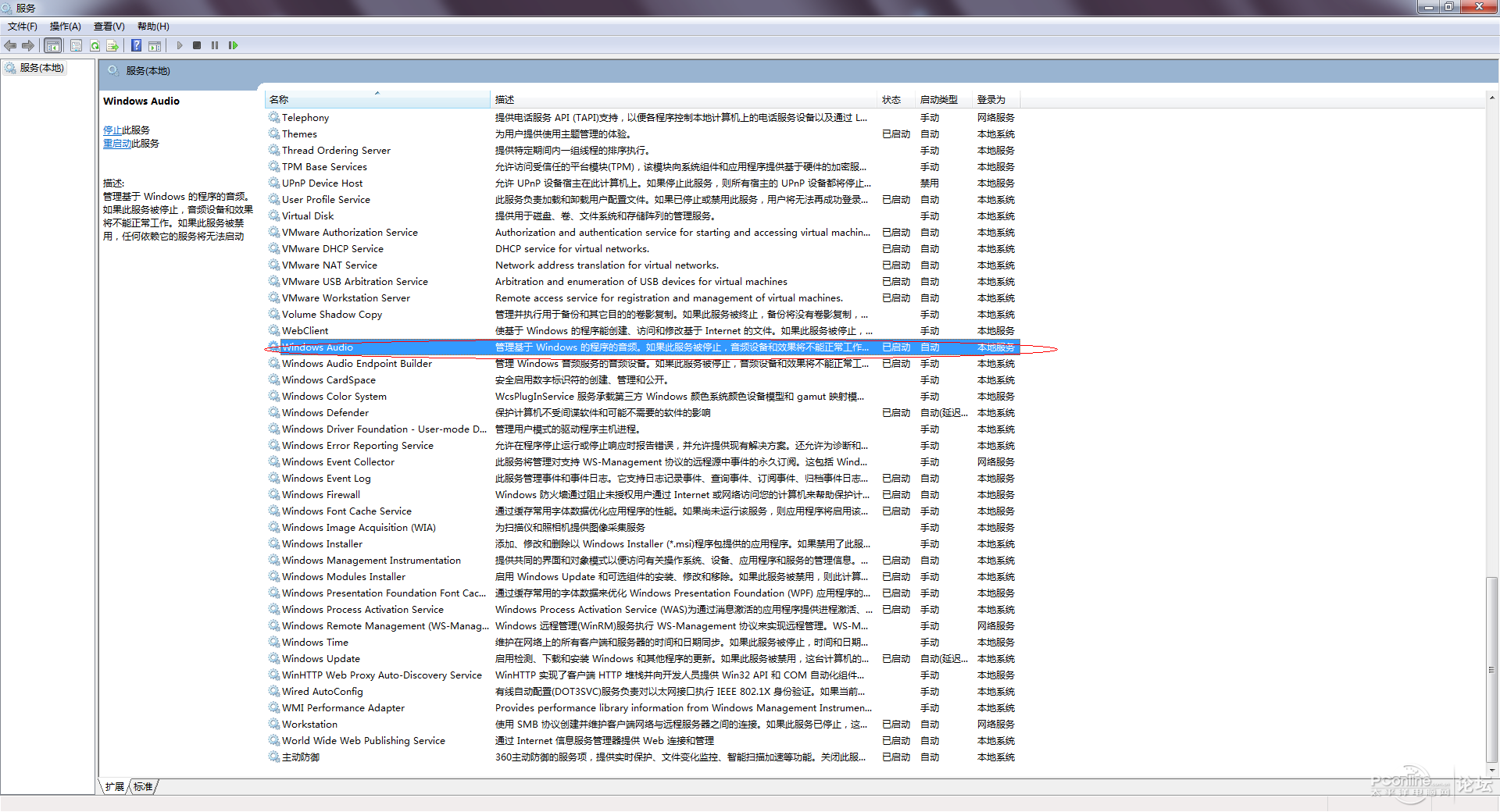Click gear icon beside Windows Update
The height and width of the screenshot is (812, 1500).
pos(274,658)
